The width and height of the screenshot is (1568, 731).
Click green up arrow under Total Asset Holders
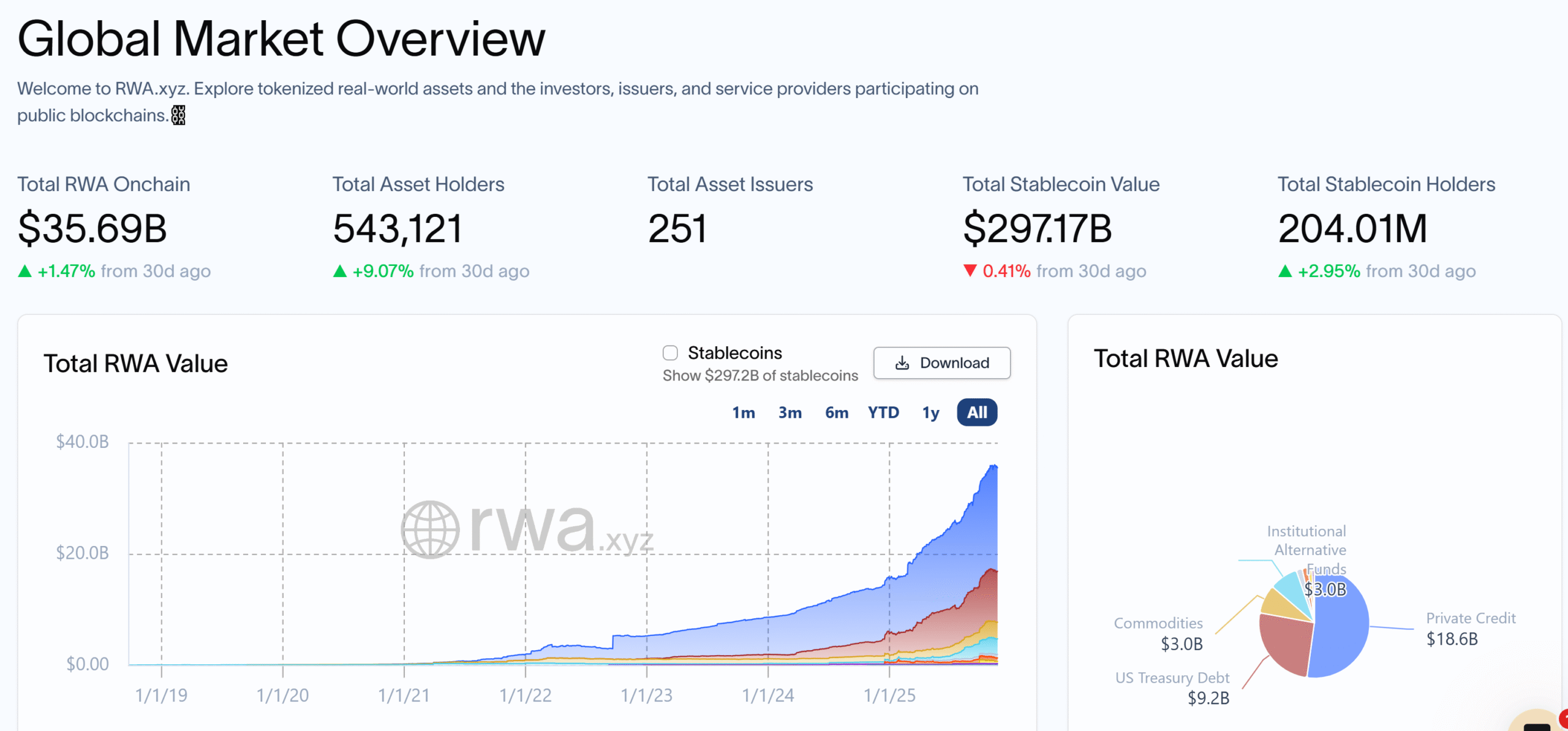click(340, 271)
